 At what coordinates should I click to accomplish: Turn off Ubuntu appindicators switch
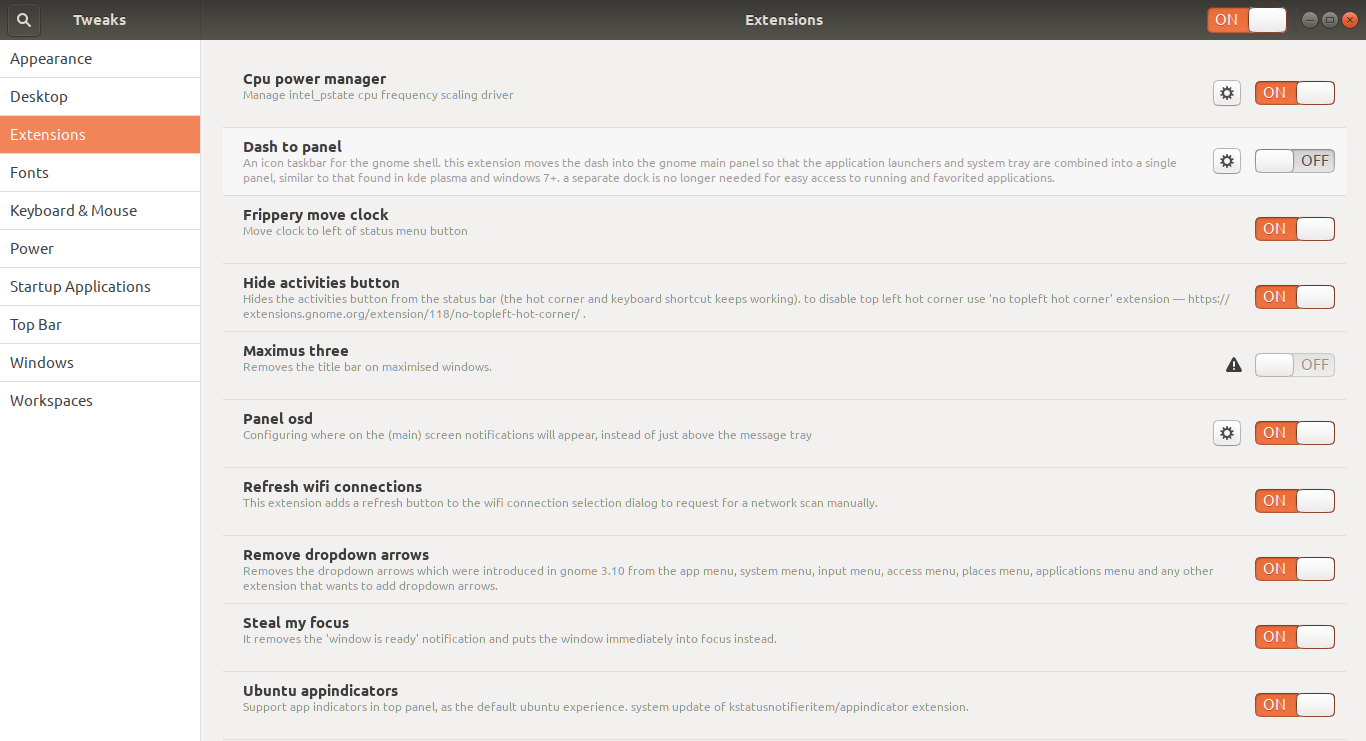tap(1295, 705)
